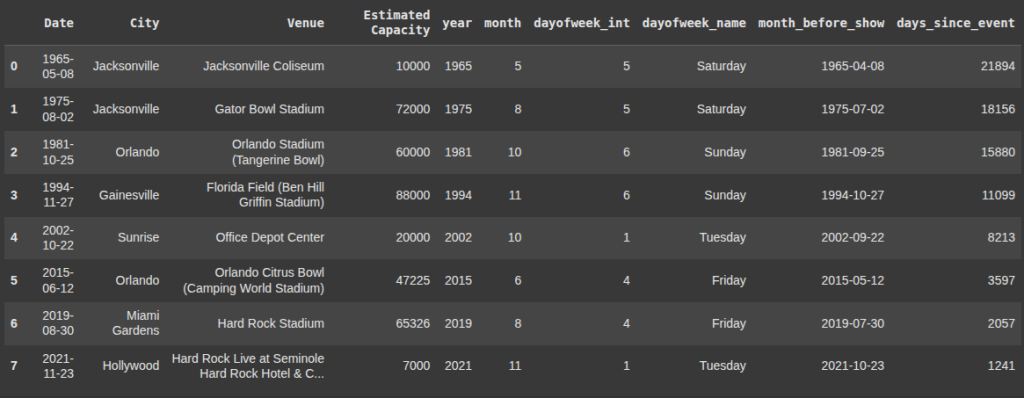Click month_before_show value 1975-07-02

pos(852,109)
